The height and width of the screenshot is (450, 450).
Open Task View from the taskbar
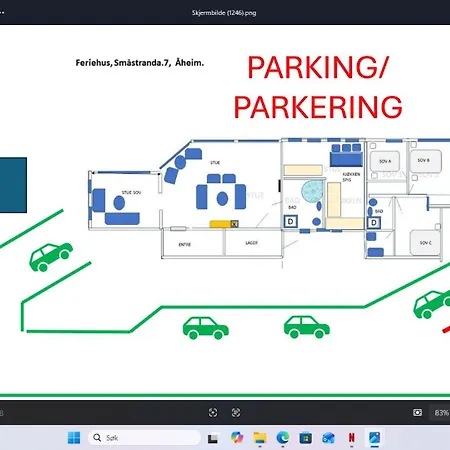click(x=213, y=438)
